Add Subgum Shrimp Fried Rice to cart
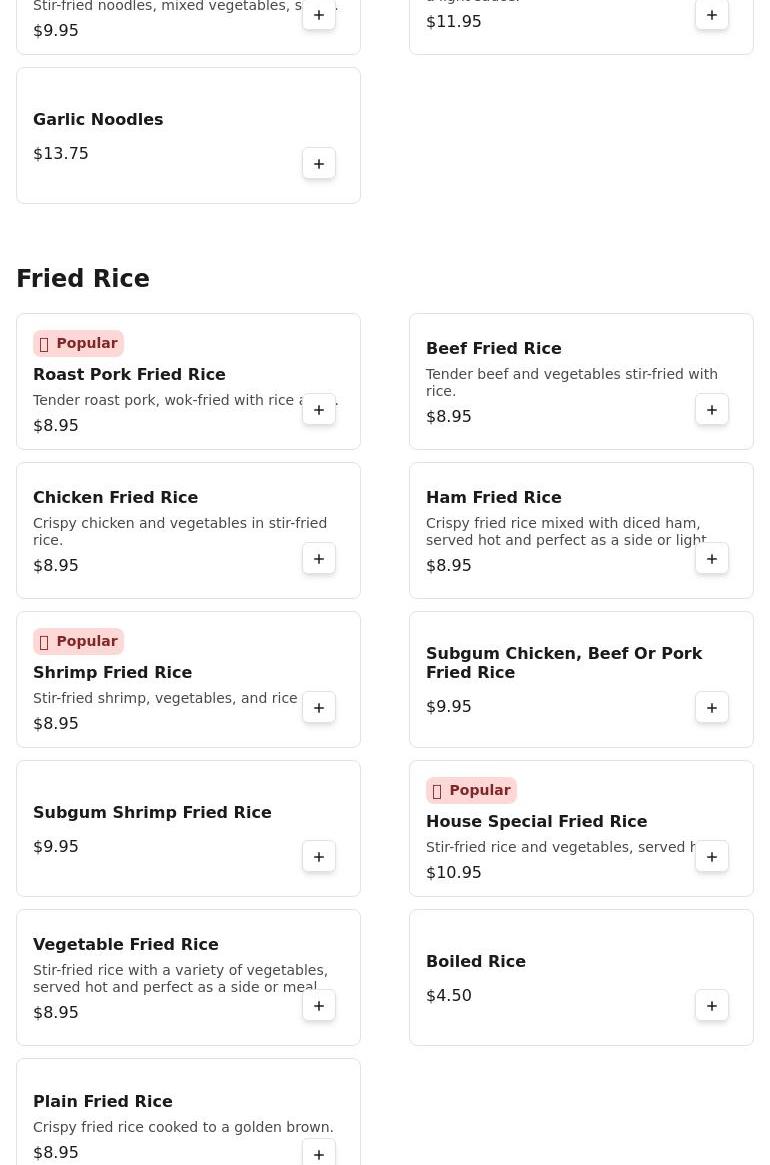 click(x=319, y=857)
